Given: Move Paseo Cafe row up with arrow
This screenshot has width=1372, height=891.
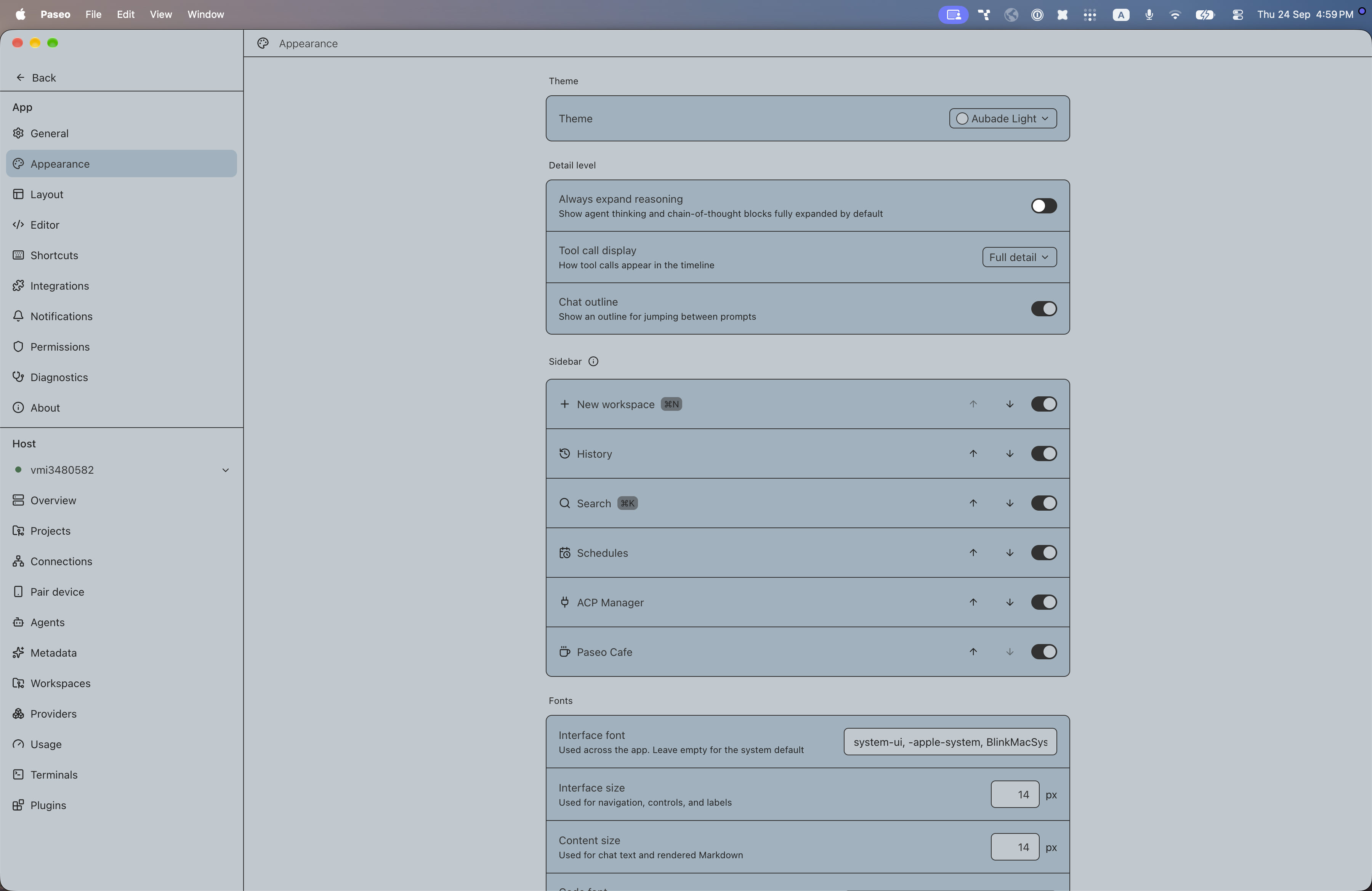Looking at the screenshot, I should click(973, 652).
